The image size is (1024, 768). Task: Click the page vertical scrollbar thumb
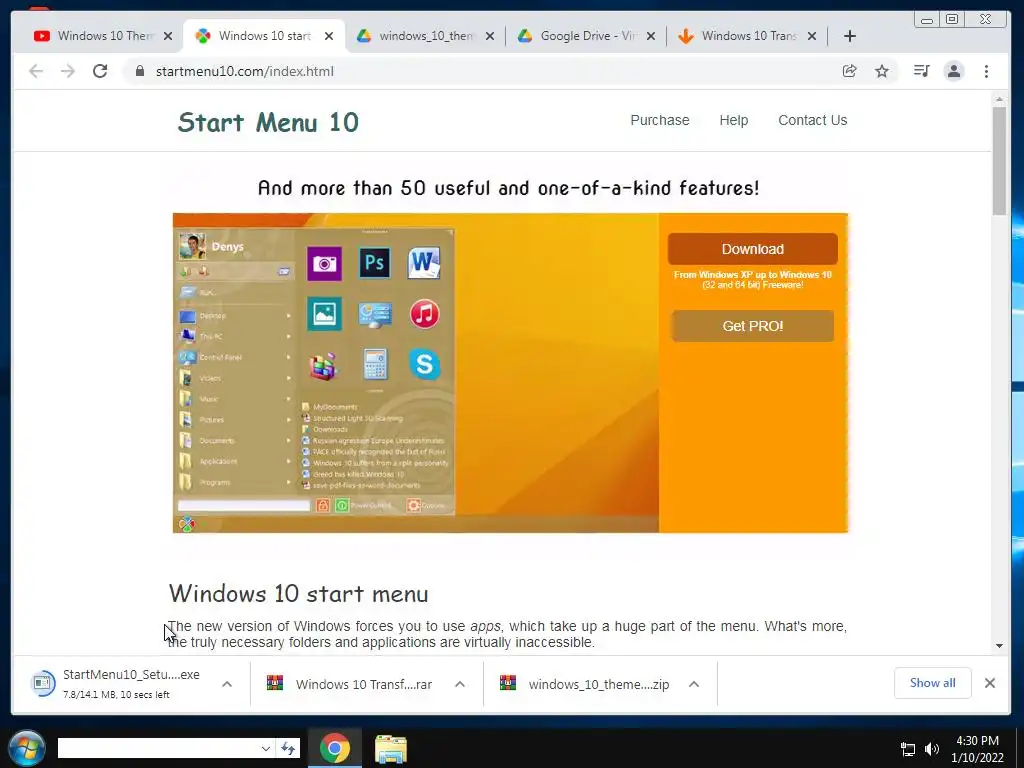tap(999, 161)
